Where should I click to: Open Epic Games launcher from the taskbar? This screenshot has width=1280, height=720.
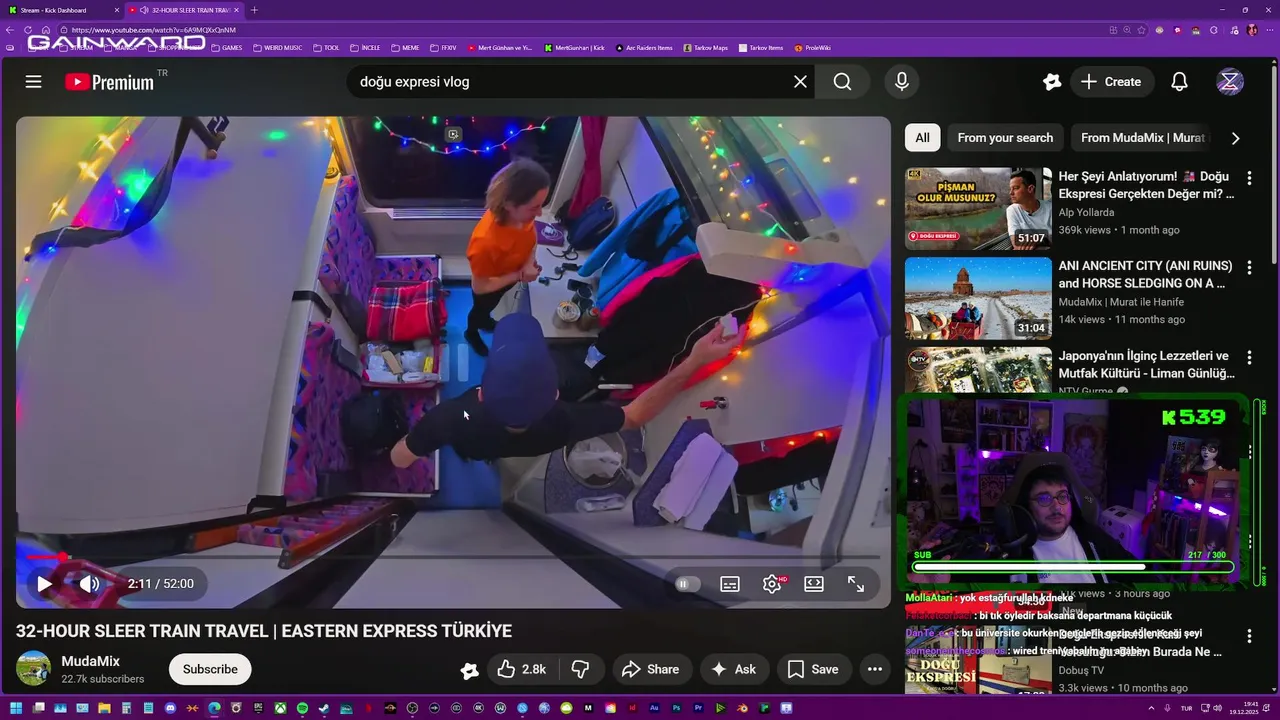pyautogui.click(x=258, y=708)
